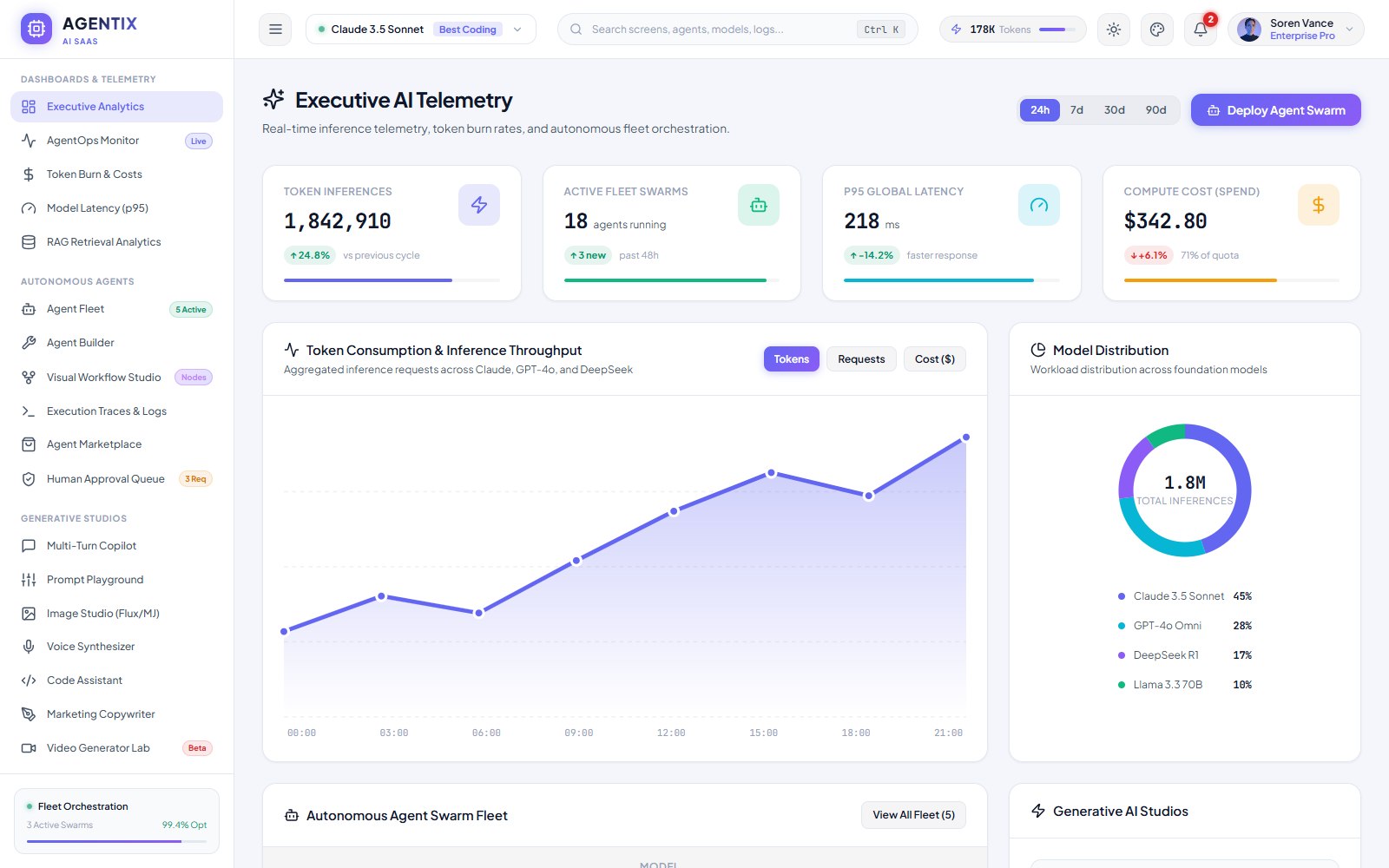1389x868 pixels.
Task: Click the dollar icon on Compute Cost card
Action: pos(1319,205)
